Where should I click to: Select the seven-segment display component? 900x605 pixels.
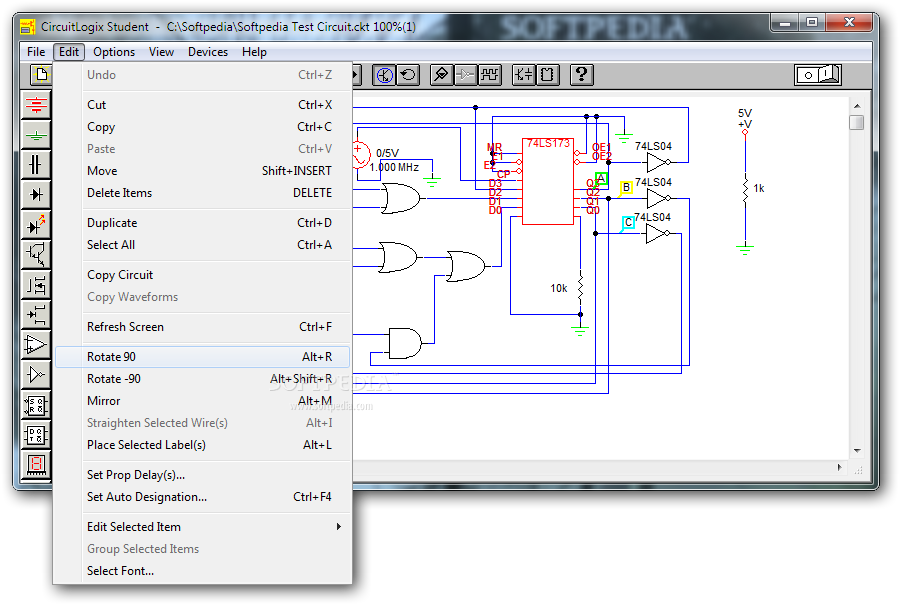point(36,464)
